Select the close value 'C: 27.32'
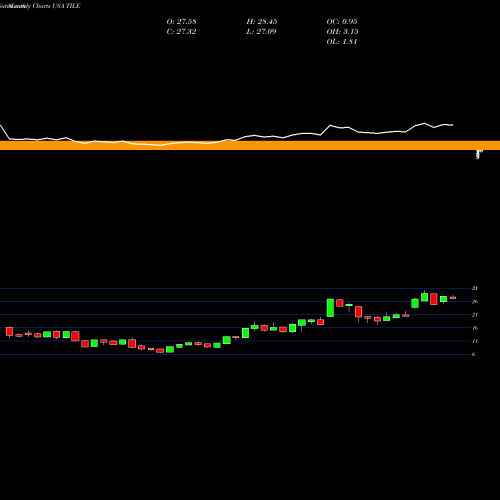The width and height of the screenshot is (500, 500). coord(181,32)
